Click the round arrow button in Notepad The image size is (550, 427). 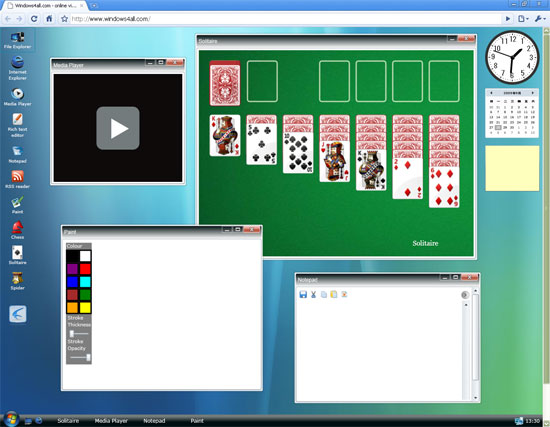(465, 295)
